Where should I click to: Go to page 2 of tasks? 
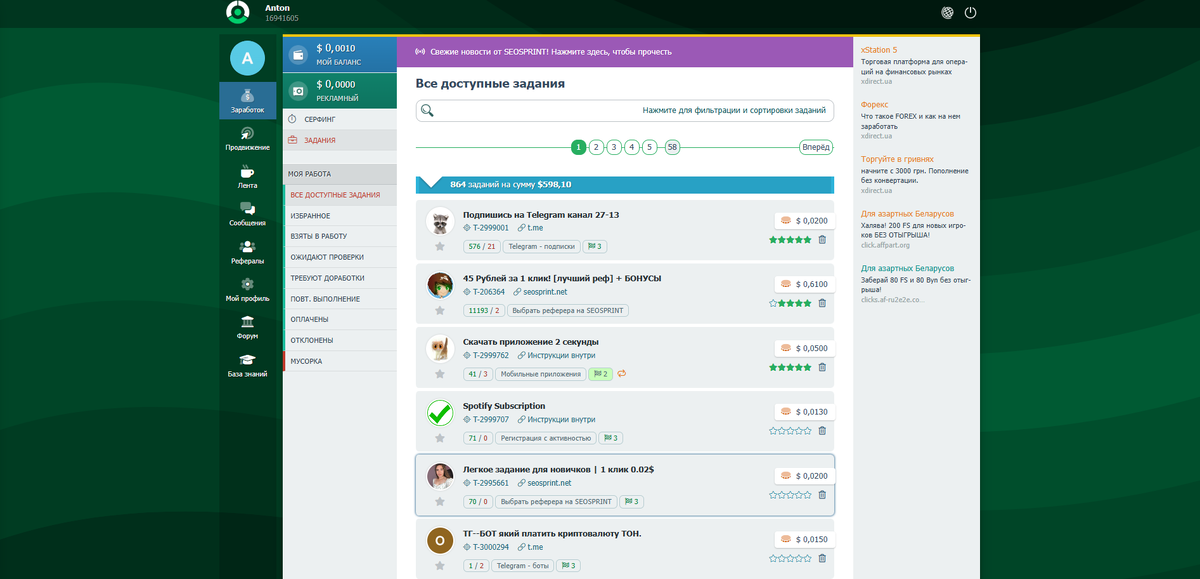point(596,147)
